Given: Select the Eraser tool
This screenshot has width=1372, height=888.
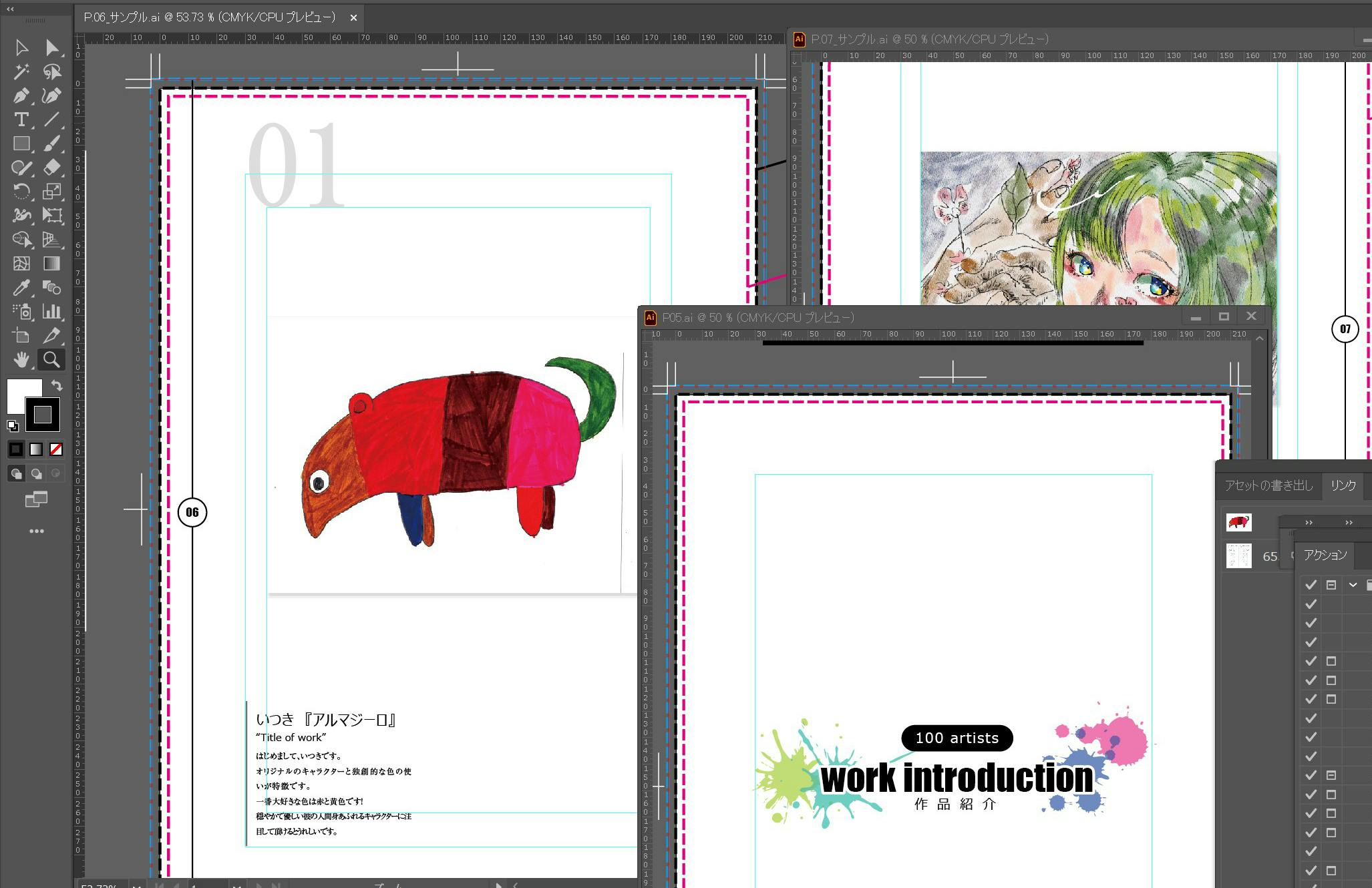Looking at the screenshot, I should click(51, 168).
